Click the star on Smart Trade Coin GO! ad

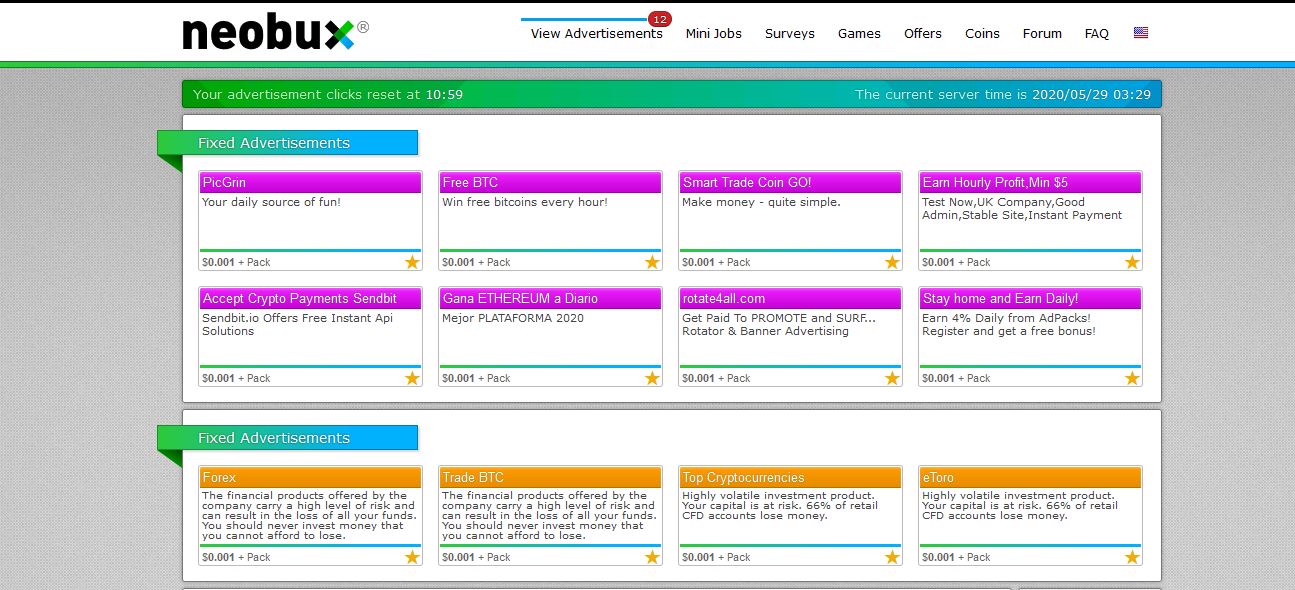point(892,262)
